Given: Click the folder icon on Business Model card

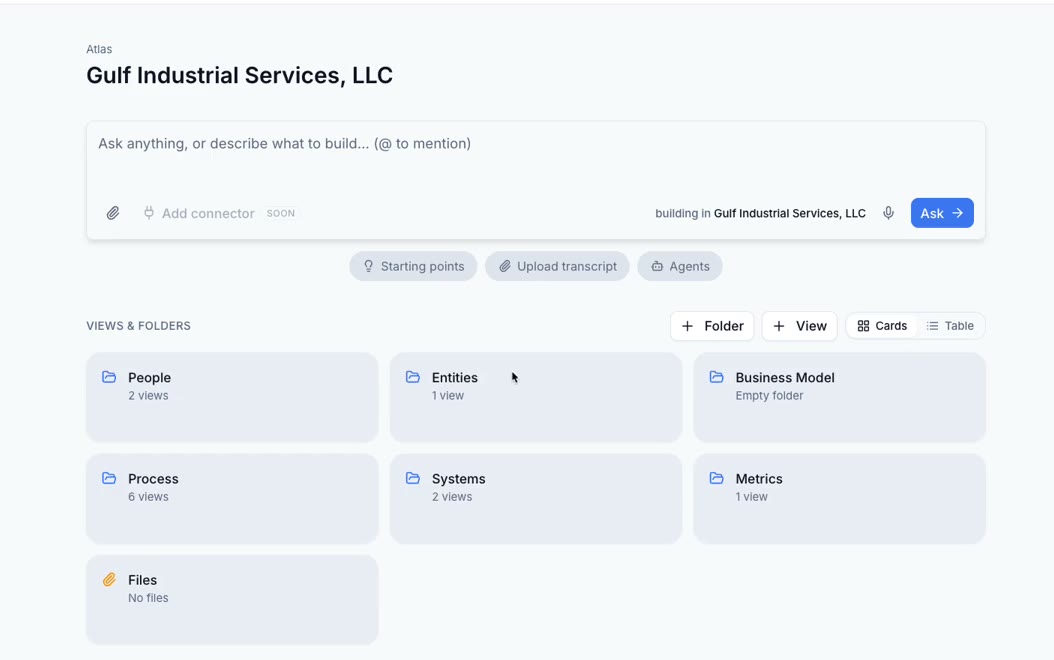Looking at the screenshot, I should (x=717, y=377).
